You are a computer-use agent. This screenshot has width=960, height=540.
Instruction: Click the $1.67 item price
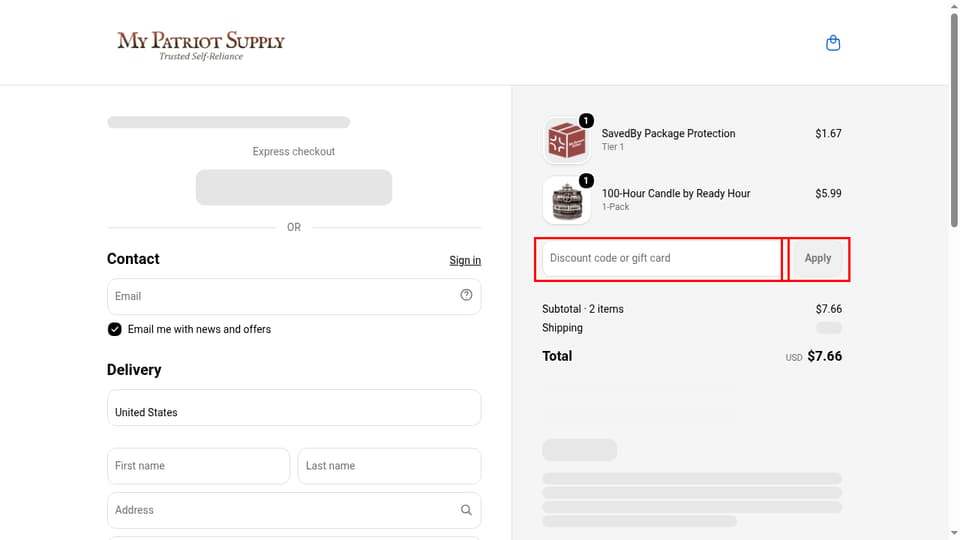coord(828,133)
